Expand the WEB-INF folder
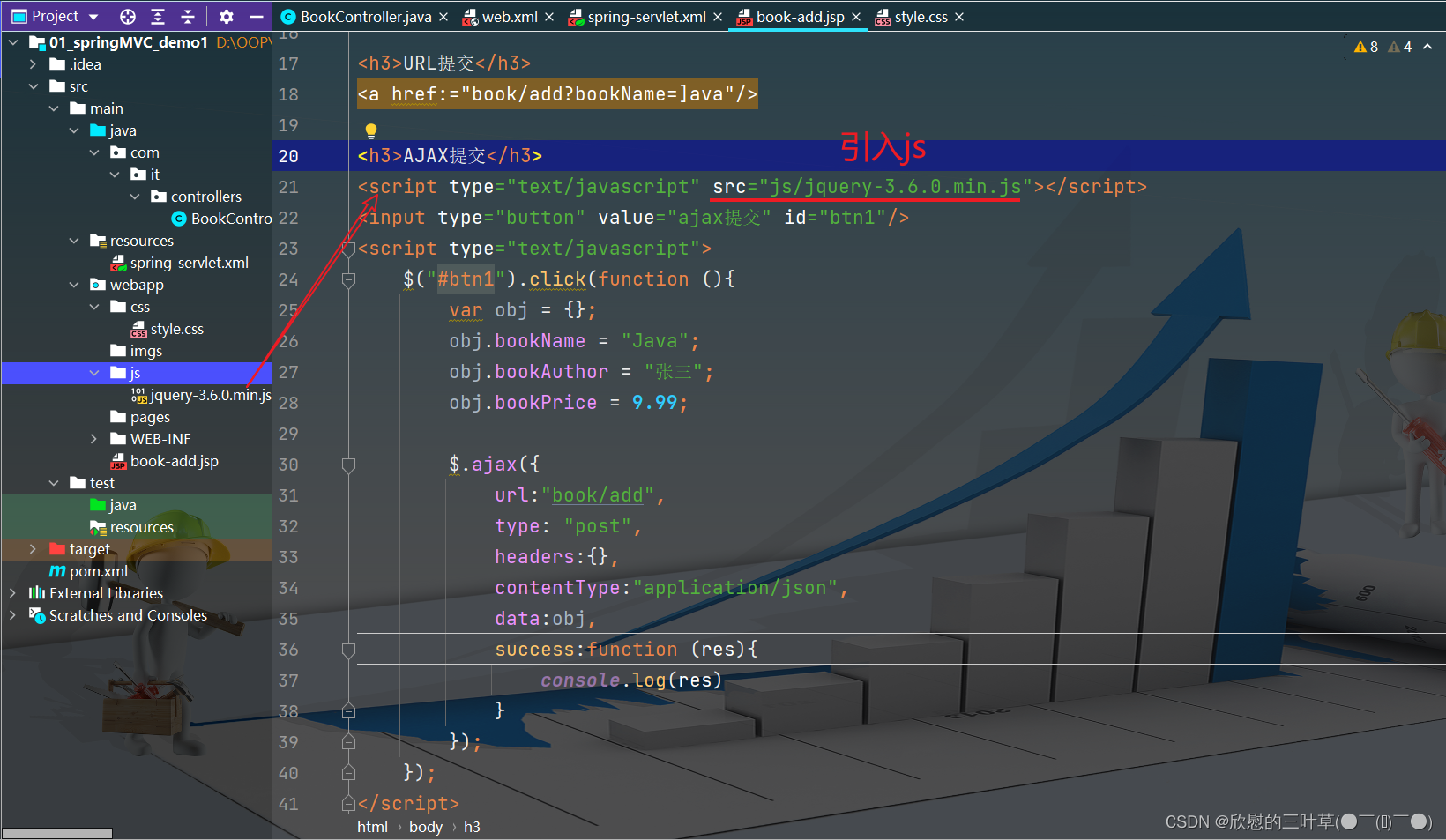 coord(94,439)
